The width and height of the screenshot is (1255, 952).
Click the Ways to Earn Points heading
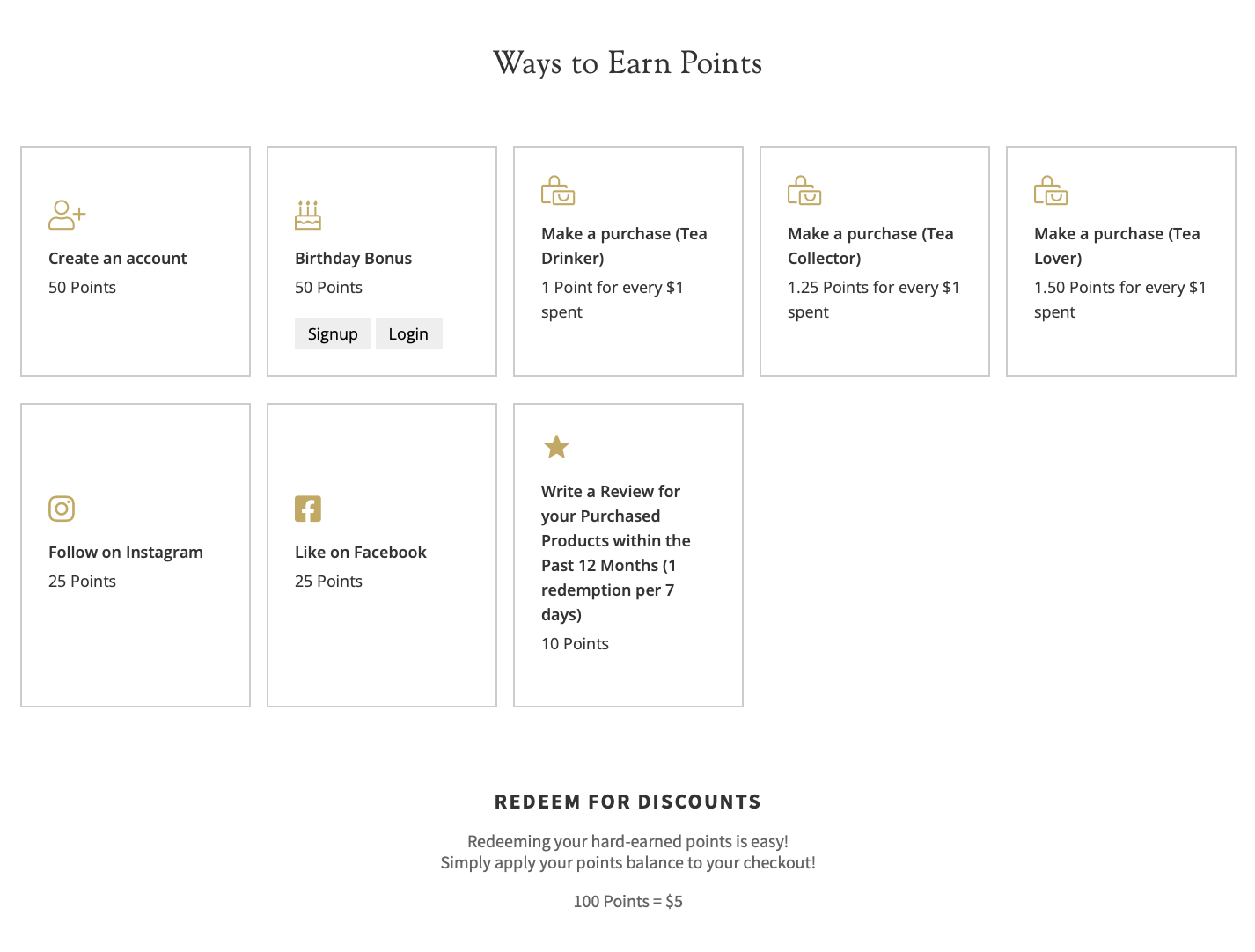(x=627, y=63)
